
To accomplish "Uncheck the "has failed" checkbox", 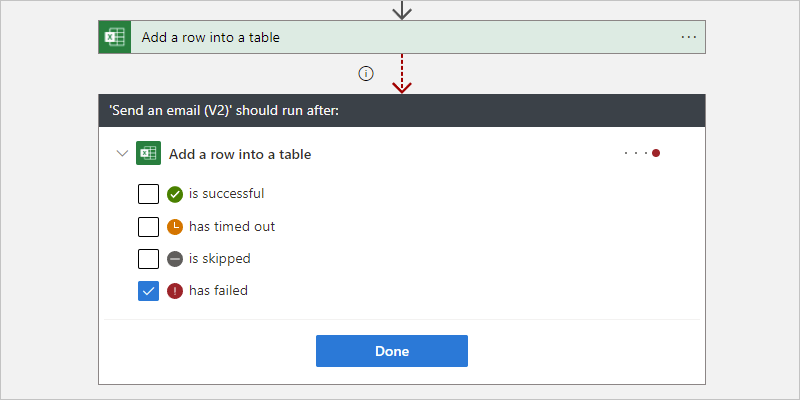I will point(148,291).
